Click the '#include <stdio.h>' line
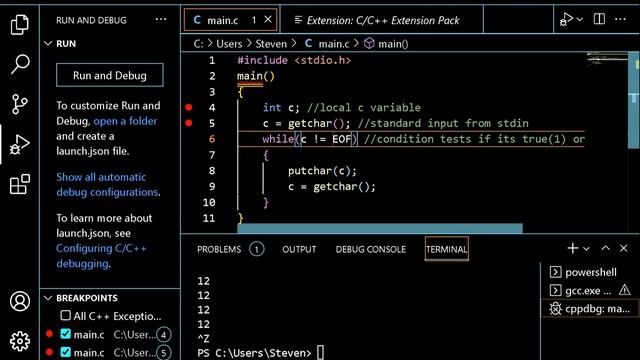The height and width of the screenshot is (360, 640). click(294, 60)
